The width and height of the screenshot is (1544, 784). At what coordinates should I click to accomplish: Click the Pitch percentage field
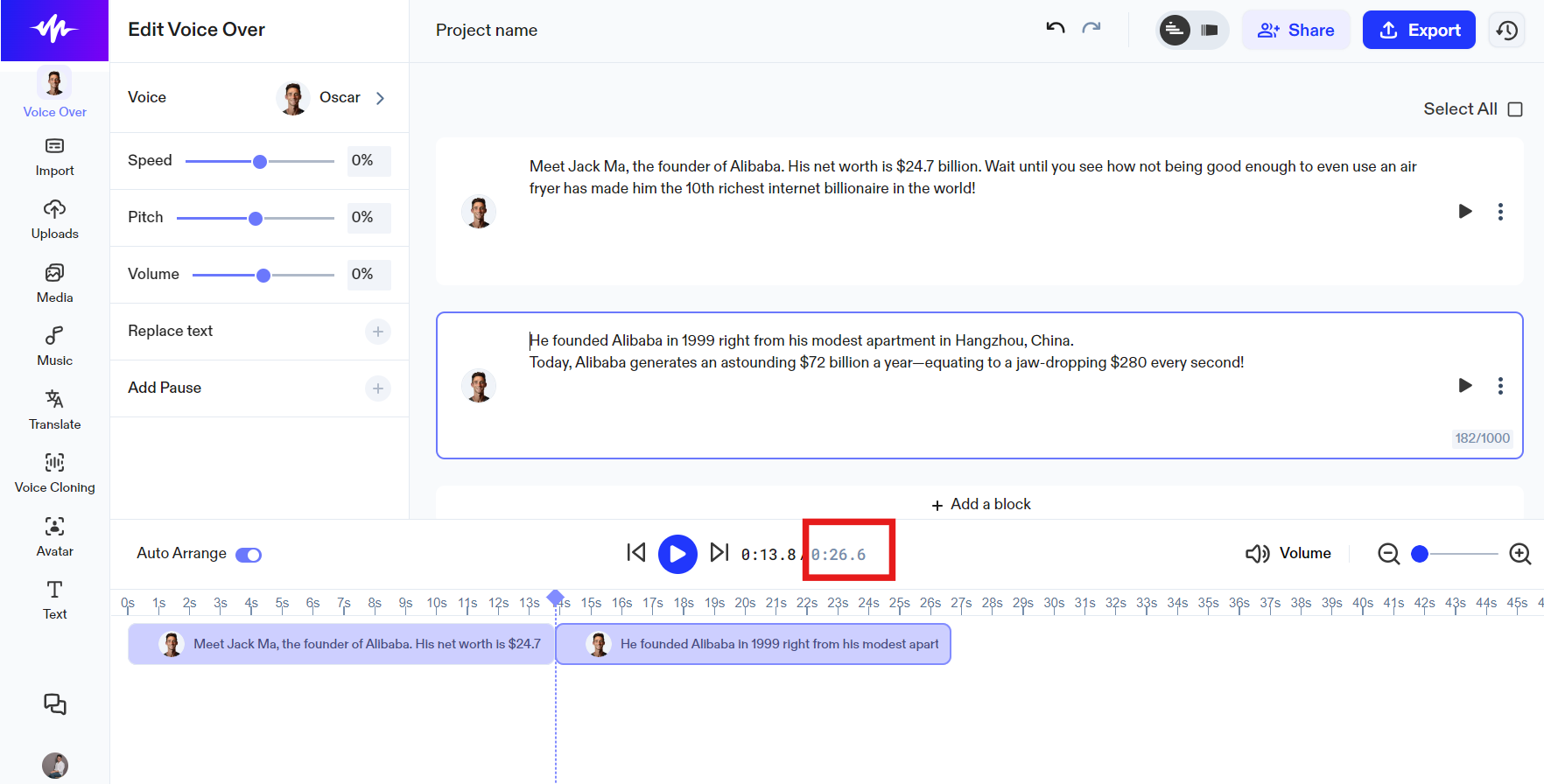(x=368, y=218)
